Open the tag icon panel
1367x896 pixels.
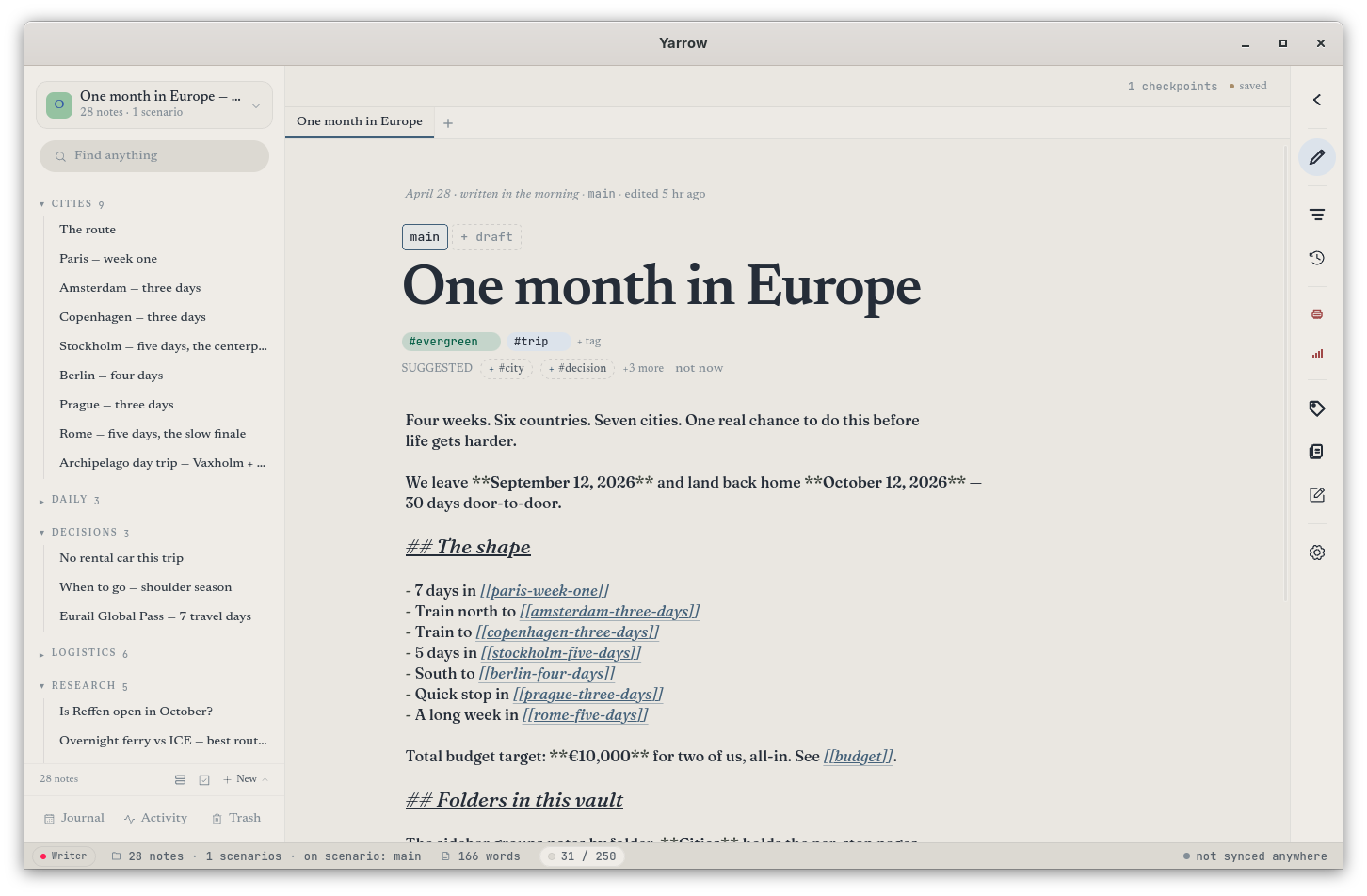[x=1316, y=408]
